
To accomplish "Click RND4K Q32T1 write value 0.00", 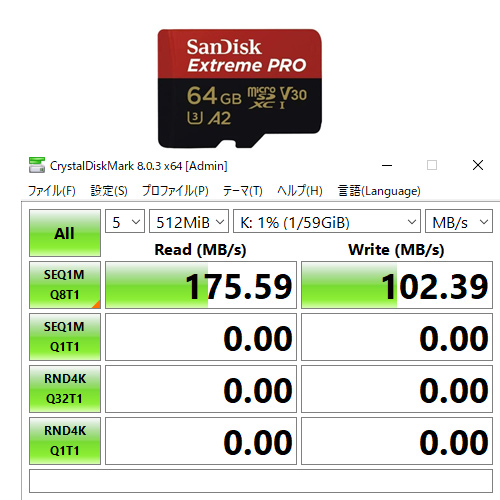I will (x=397, y=389).
